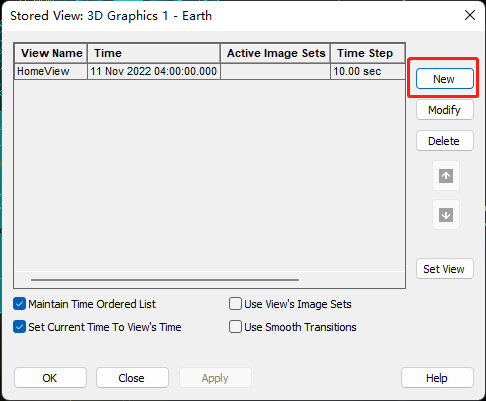Move view up with arrow icon
Viewport: 486px width, 401px height.
point(446,176)
